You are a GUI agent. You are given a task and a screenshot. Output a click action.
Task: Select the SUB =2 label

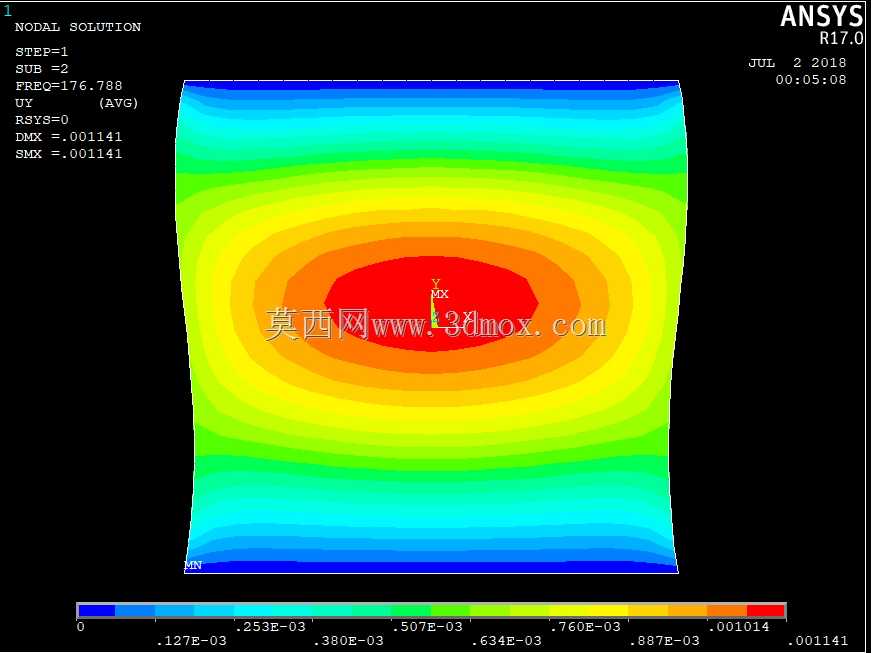(x=42, y=69)
